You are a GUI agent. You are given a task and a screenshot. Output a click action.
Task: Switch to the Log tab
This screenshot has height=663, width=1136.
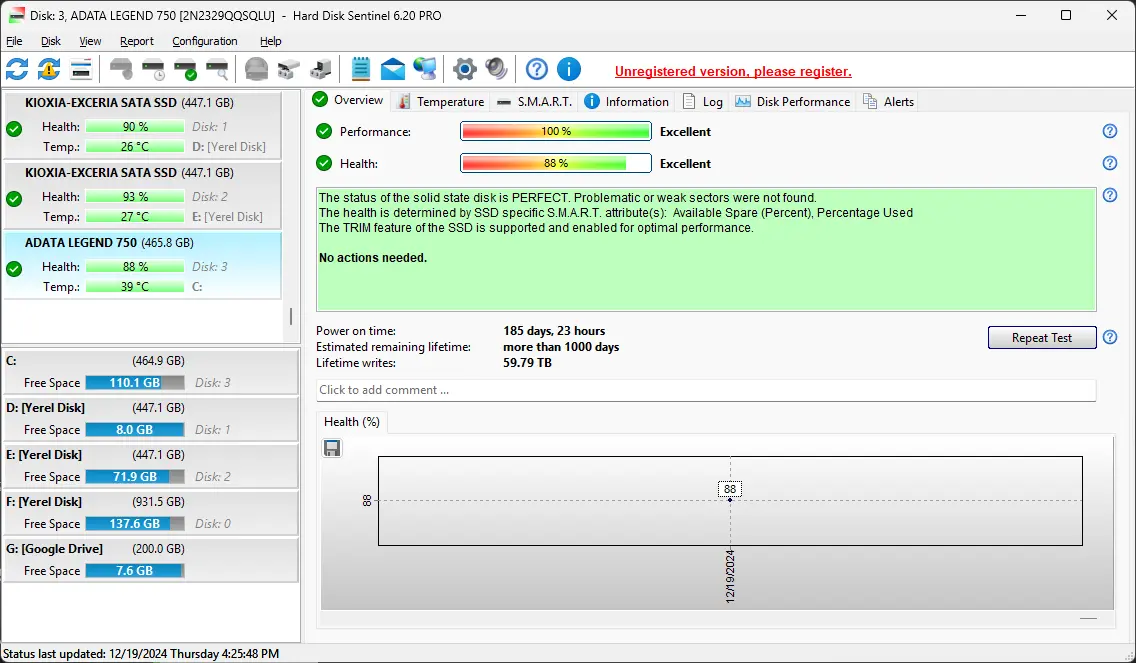703,101
